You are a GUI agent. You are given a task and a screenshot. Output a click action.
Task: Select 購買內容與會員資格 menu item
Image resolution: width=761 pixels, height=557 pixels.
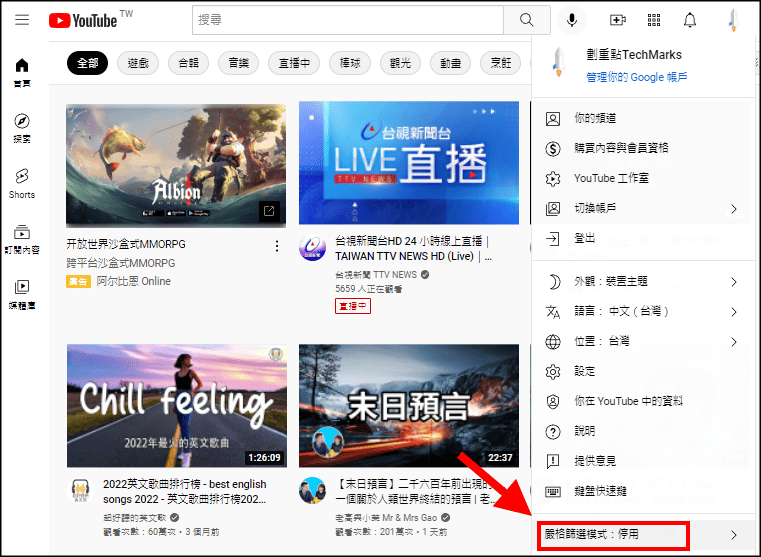[x=643, y=148]
